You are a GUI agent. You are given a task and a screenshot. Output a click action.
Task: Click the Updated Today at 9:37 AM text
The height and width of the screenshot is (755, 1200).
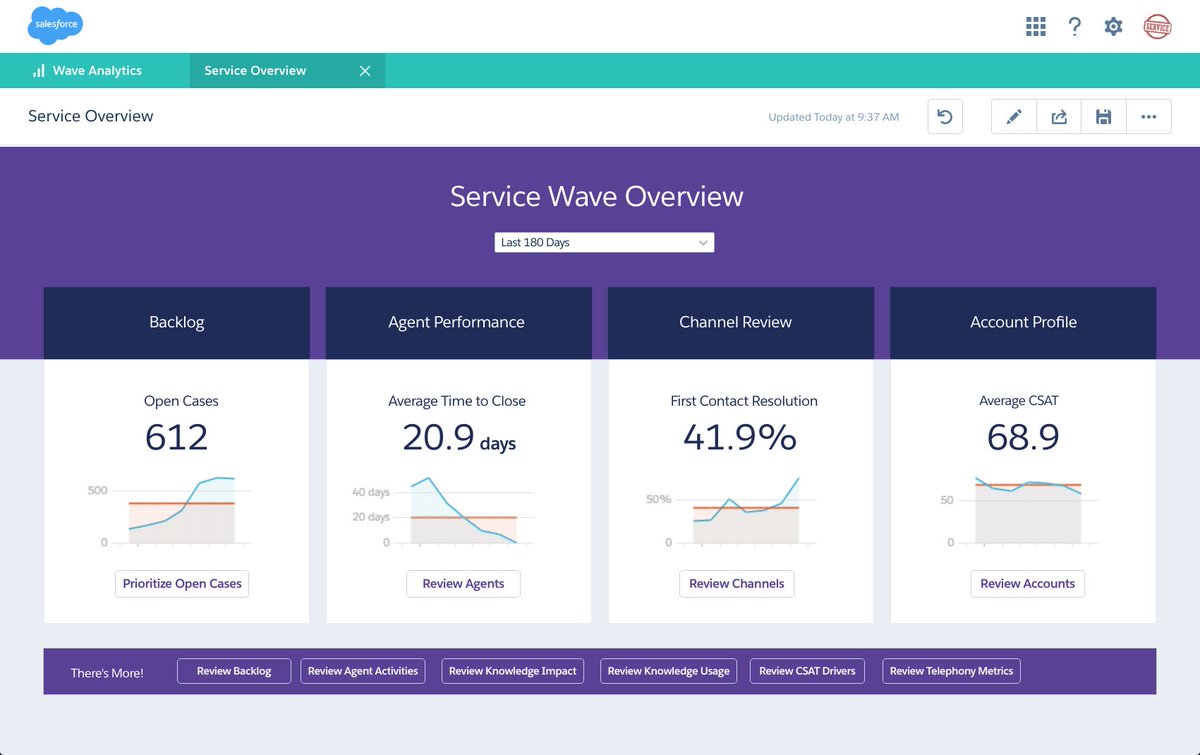click(834, 117)
